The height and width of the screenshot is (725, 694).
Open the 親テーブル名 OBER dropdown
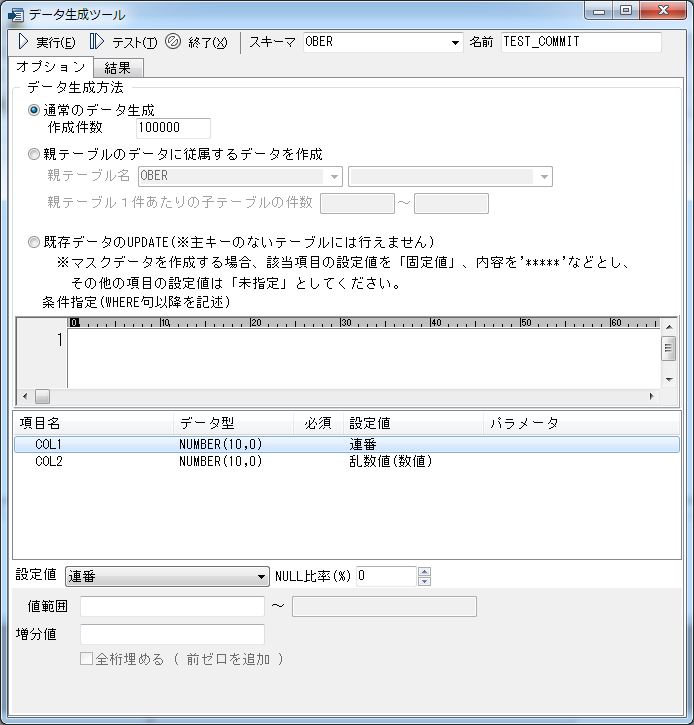click(x=334, y=176)
